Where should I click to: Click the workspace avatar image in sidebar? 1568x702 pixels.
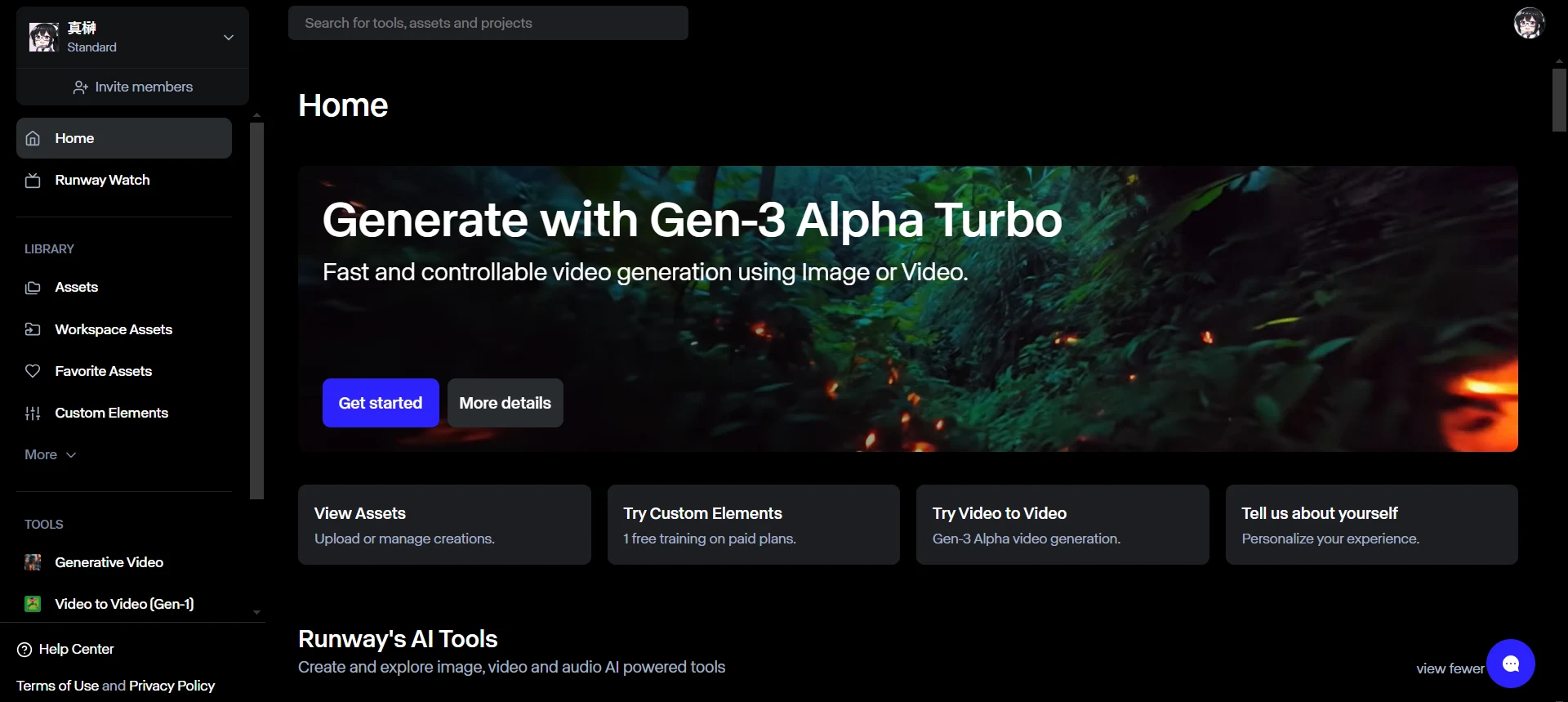[x=43, y=37]
